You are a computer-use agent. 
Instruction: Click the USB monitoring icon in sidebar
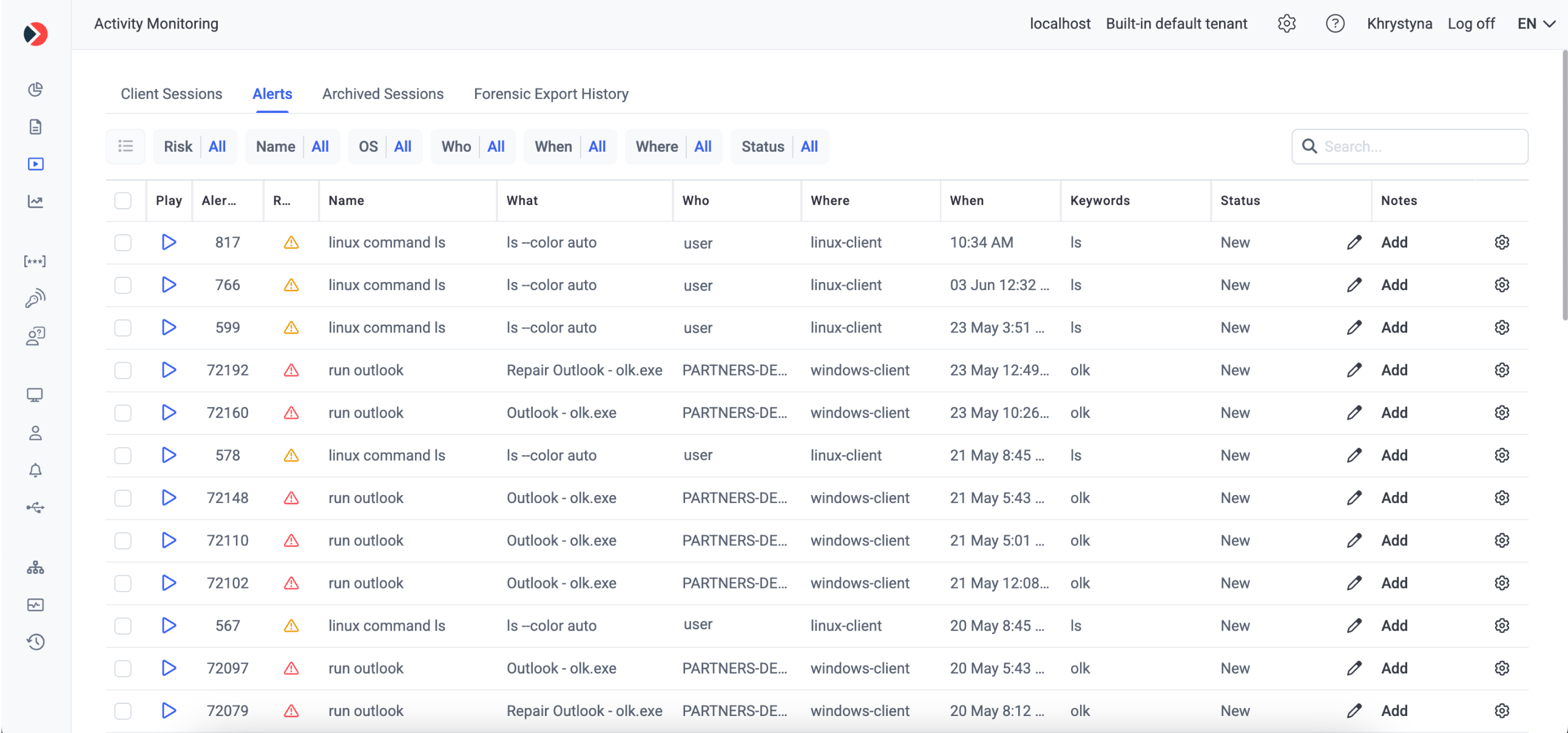pyautogui.click(x=35, y=507)
